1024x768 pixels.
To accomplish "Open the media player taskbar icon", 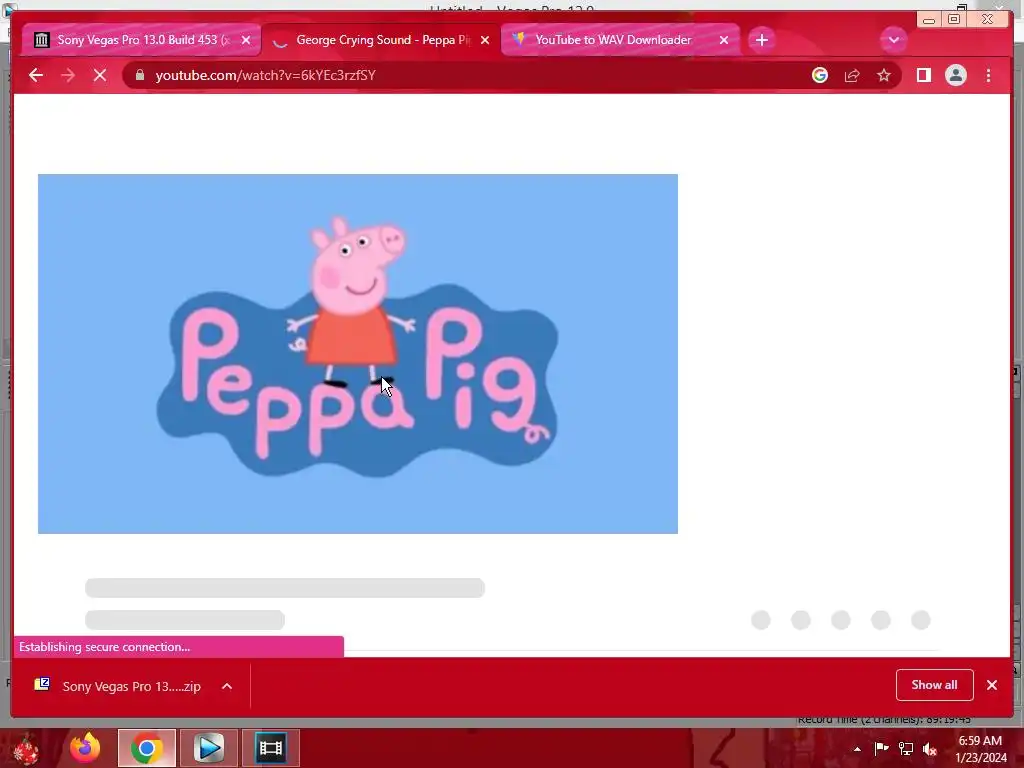I will point(208,748).
